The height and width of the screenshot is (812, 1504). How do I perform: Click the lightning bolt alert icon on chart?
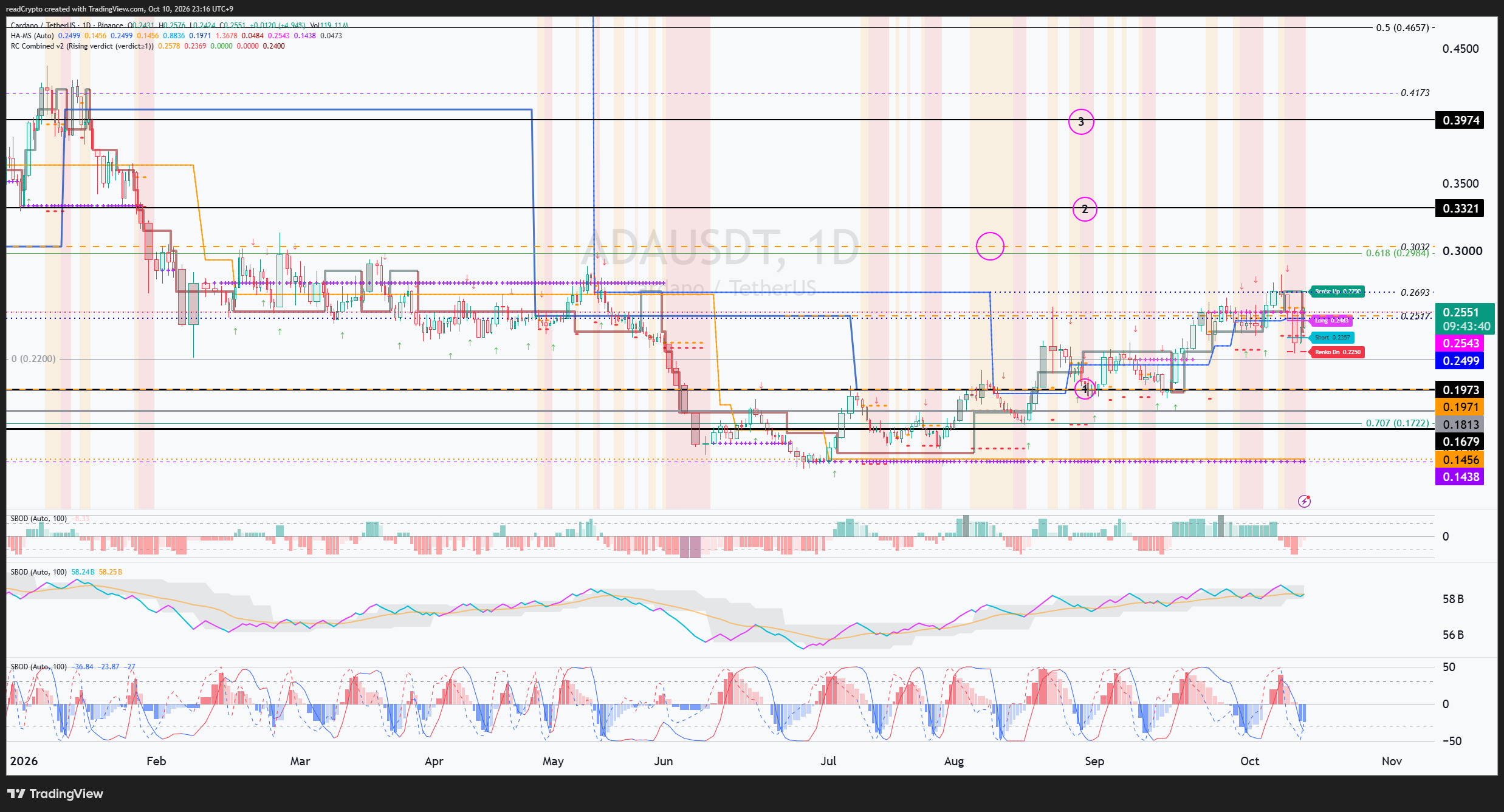point(1304,501)
